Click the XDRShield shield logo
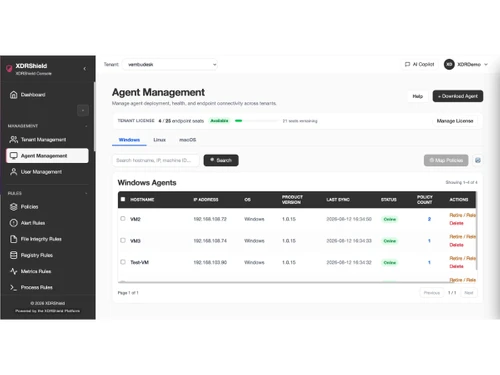 pos(9,69)
